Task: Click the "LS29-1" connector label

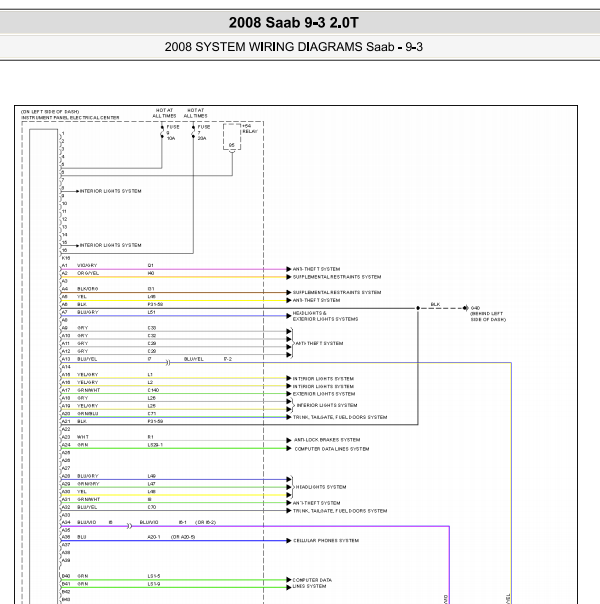Action: point(155,445)
